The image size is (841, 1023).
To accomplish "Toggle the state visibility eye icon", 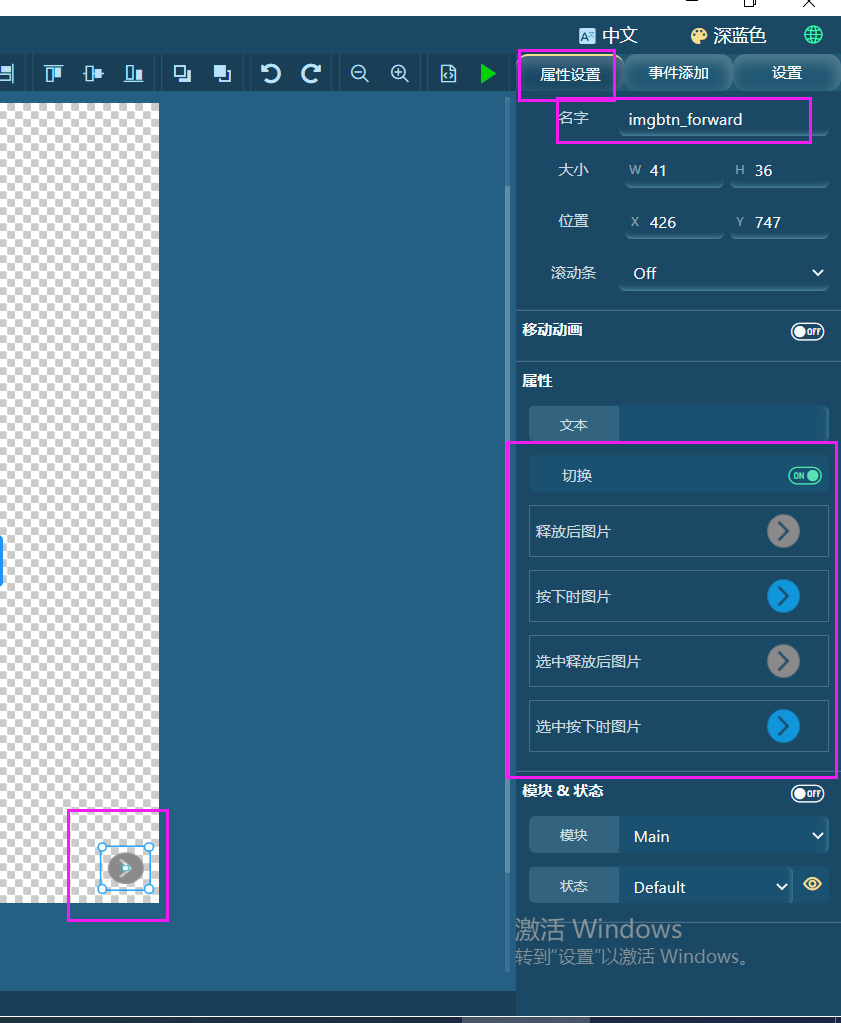I will [x=812, y=884].
